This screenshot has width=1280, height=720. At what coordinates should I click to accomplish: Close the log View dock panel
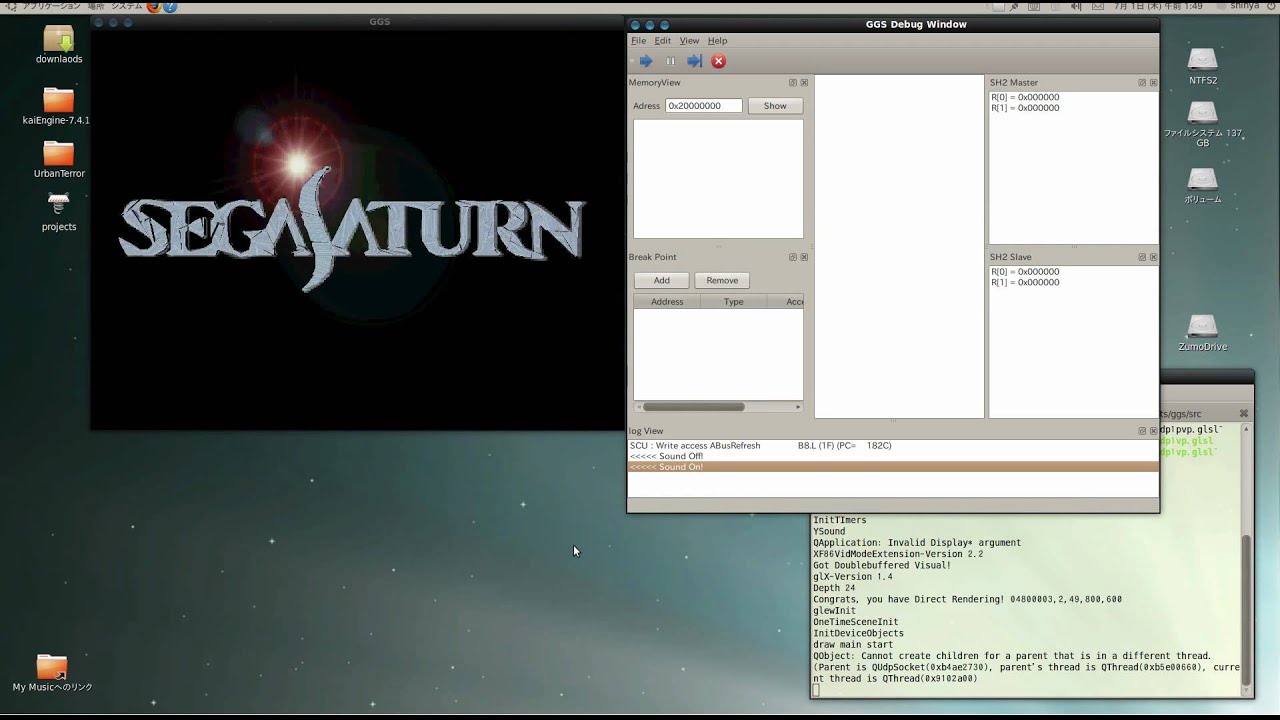tap(1153, 431)
